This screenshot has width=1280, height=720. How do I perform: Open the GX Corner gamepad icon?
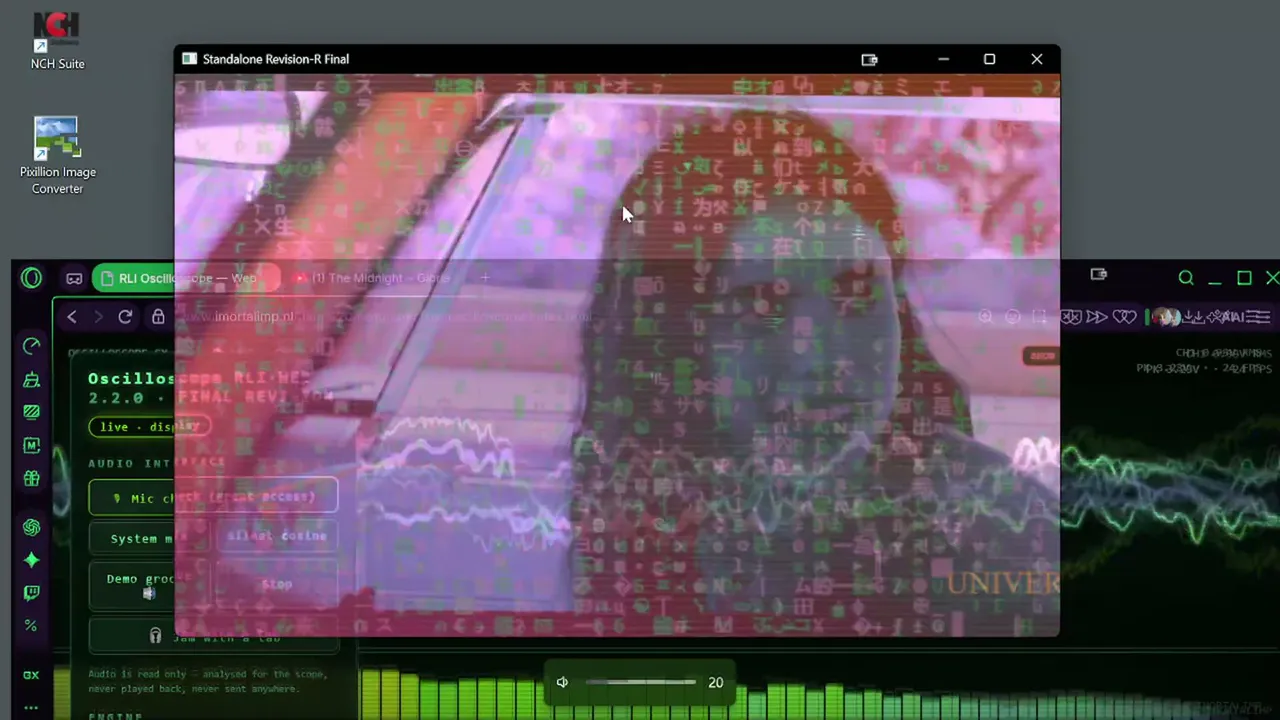(x=74, y=278)
